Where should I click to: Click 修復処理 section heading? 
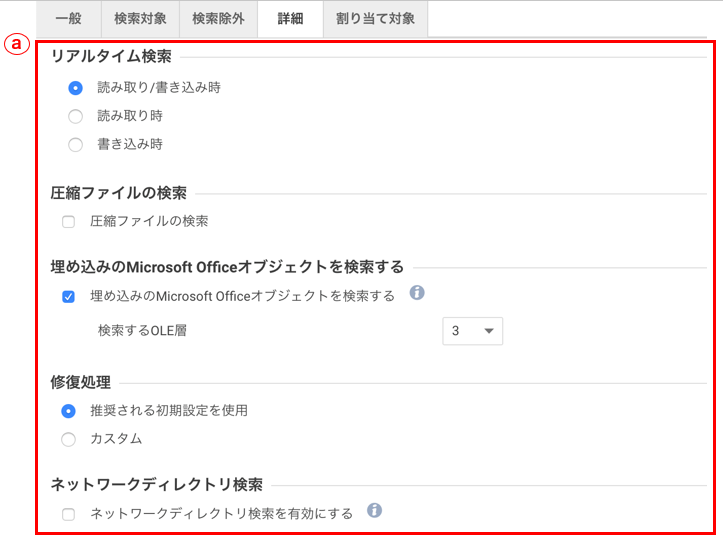pyautogui.click(x=80, y=382)
